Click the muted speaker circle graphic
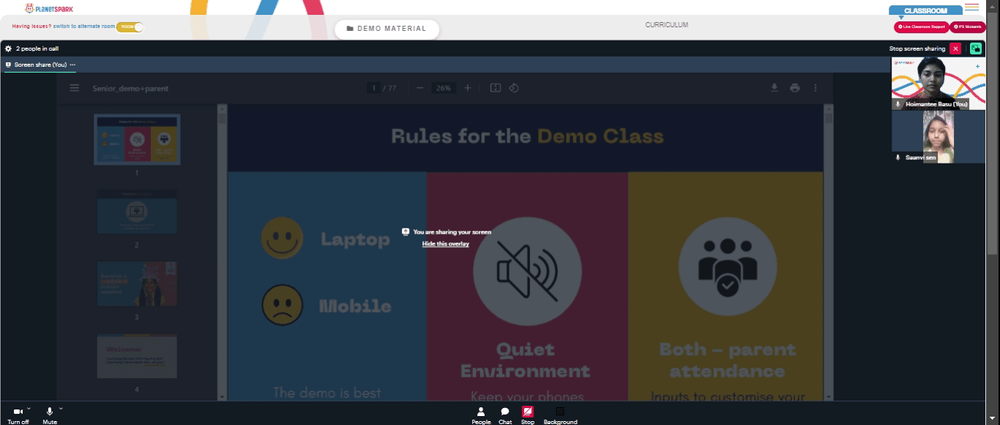 (527, 271)
